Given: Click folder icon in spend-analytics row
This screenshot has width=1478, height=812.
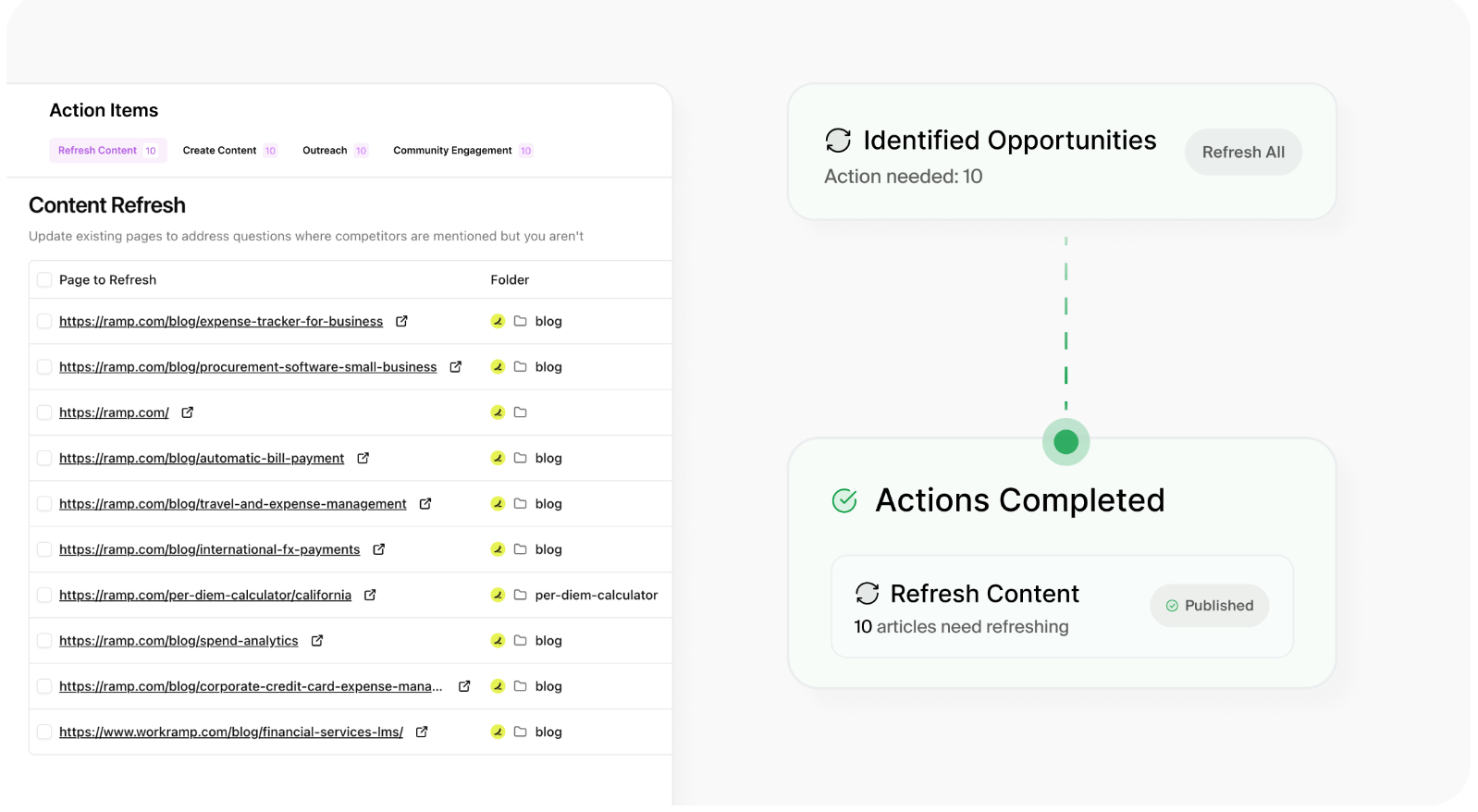Looking at the screenshot, I should 520,640.
